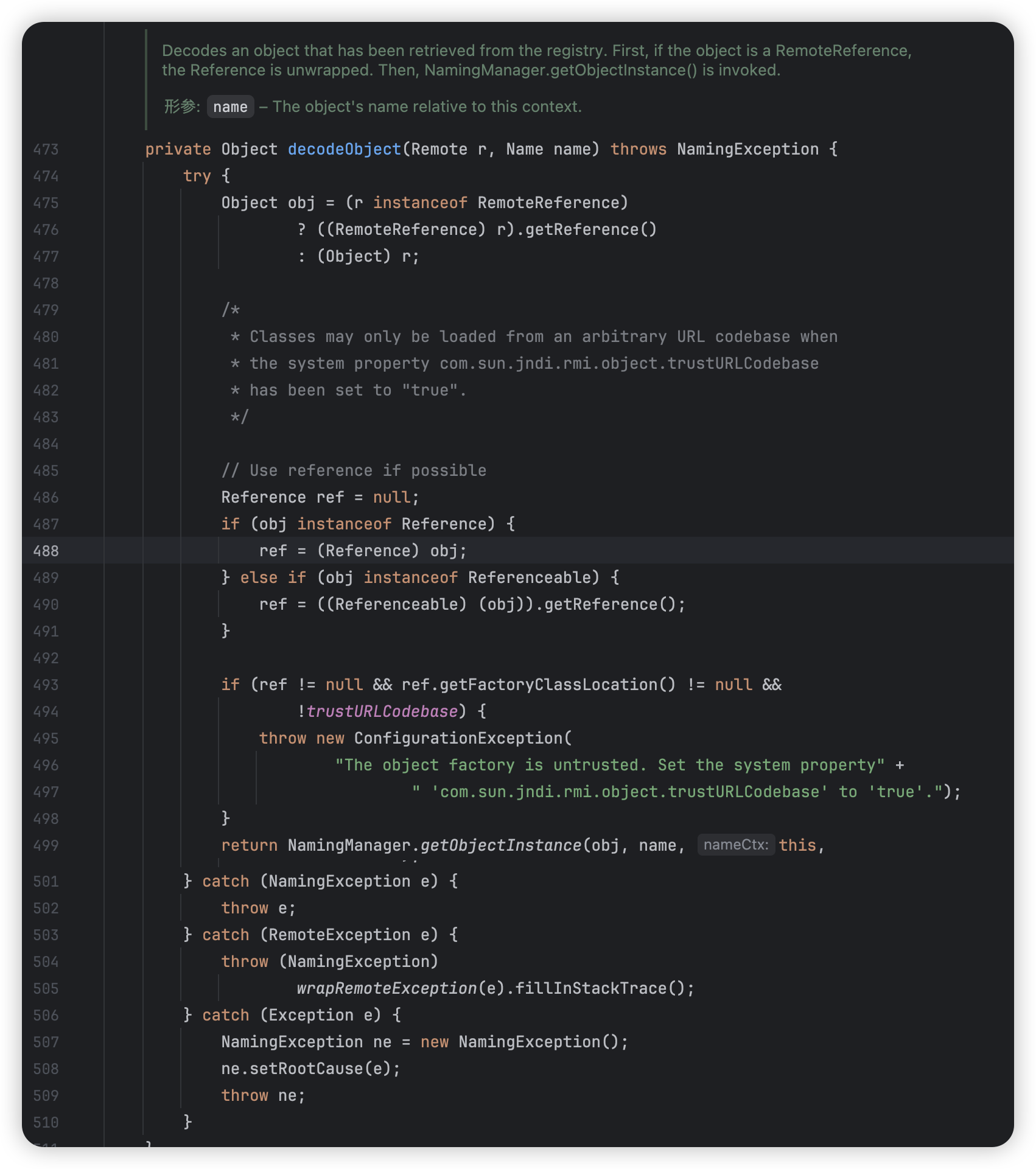Image resolution: width=1036 pixels, height=1169 pixels.
Task: Click the 'try' keyword on line 474
Action: tap(197, 176)
